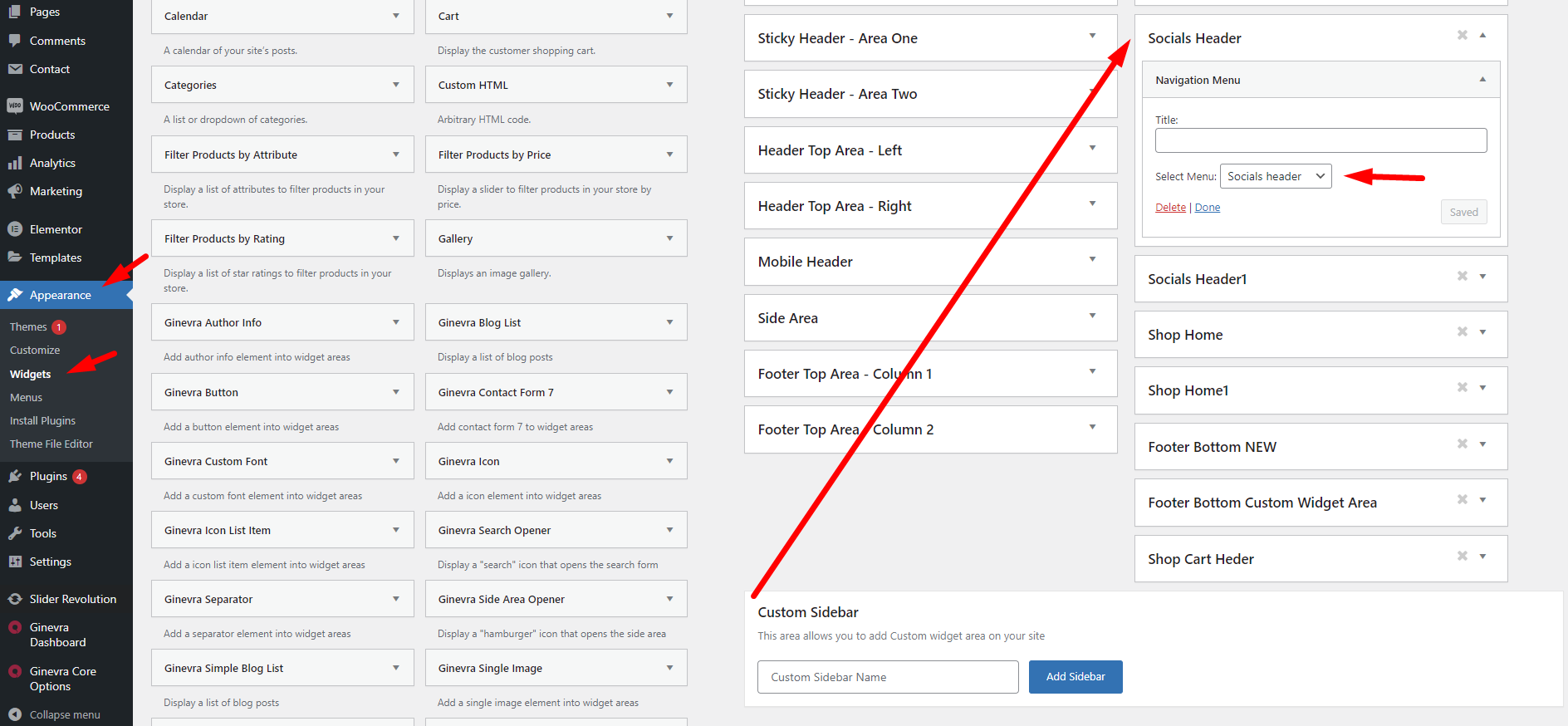Expand Footer Bottom NEW area arrow
This screenshot has height=726, width=1568.
click(1482, 444)
